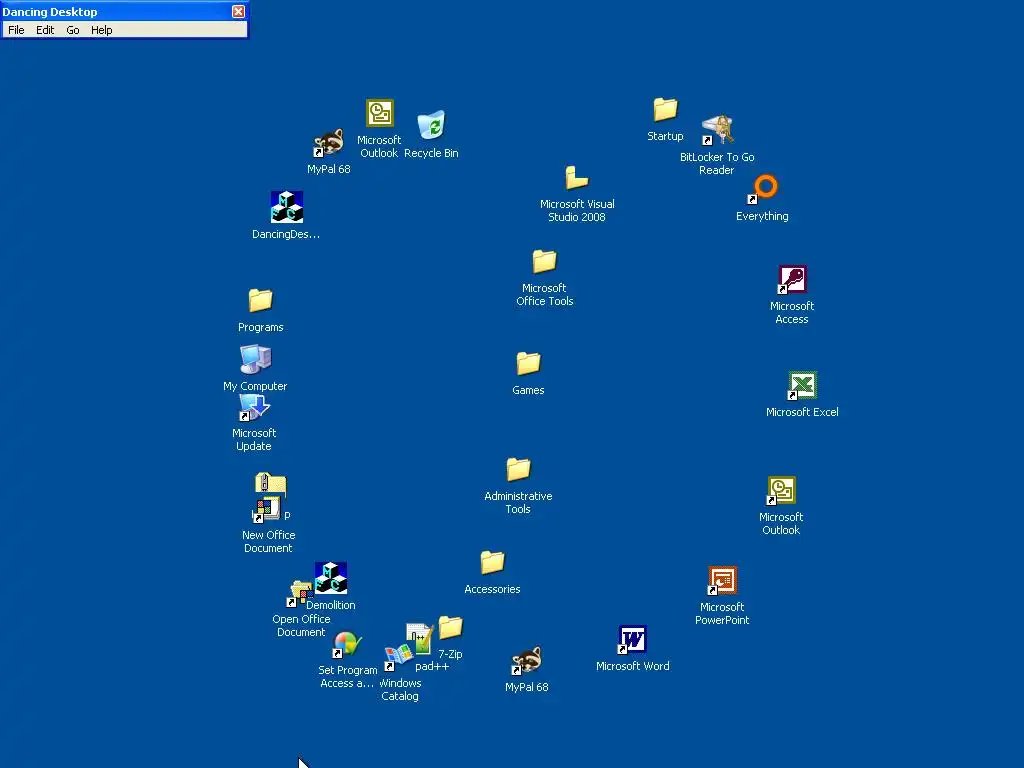Screen dimensions: 1024x768
Task: Click the Open Office Document shortcut icon
Action: coord(300,594)
